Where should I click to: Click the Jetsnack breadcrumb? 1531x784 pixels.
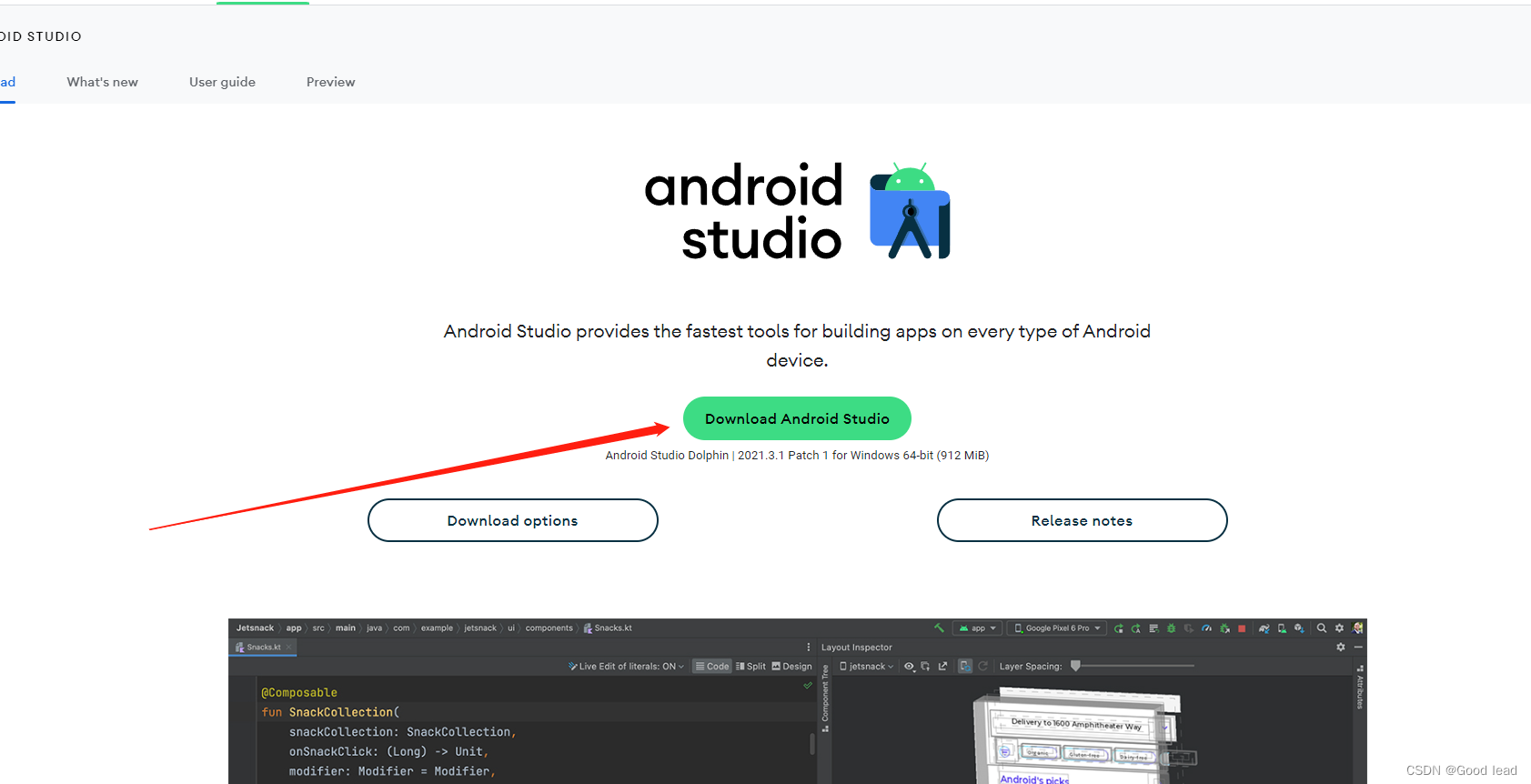(255, 628)
